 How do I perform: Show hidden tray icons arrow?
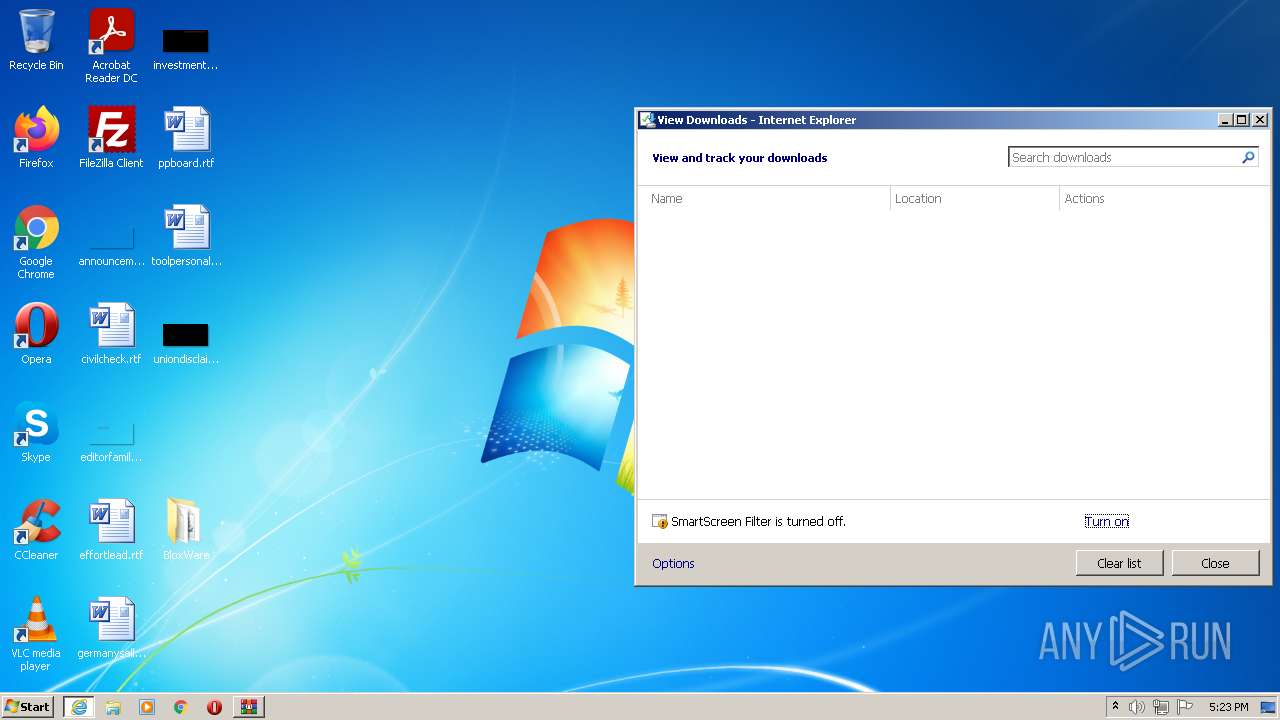[x=1115, y=707]
